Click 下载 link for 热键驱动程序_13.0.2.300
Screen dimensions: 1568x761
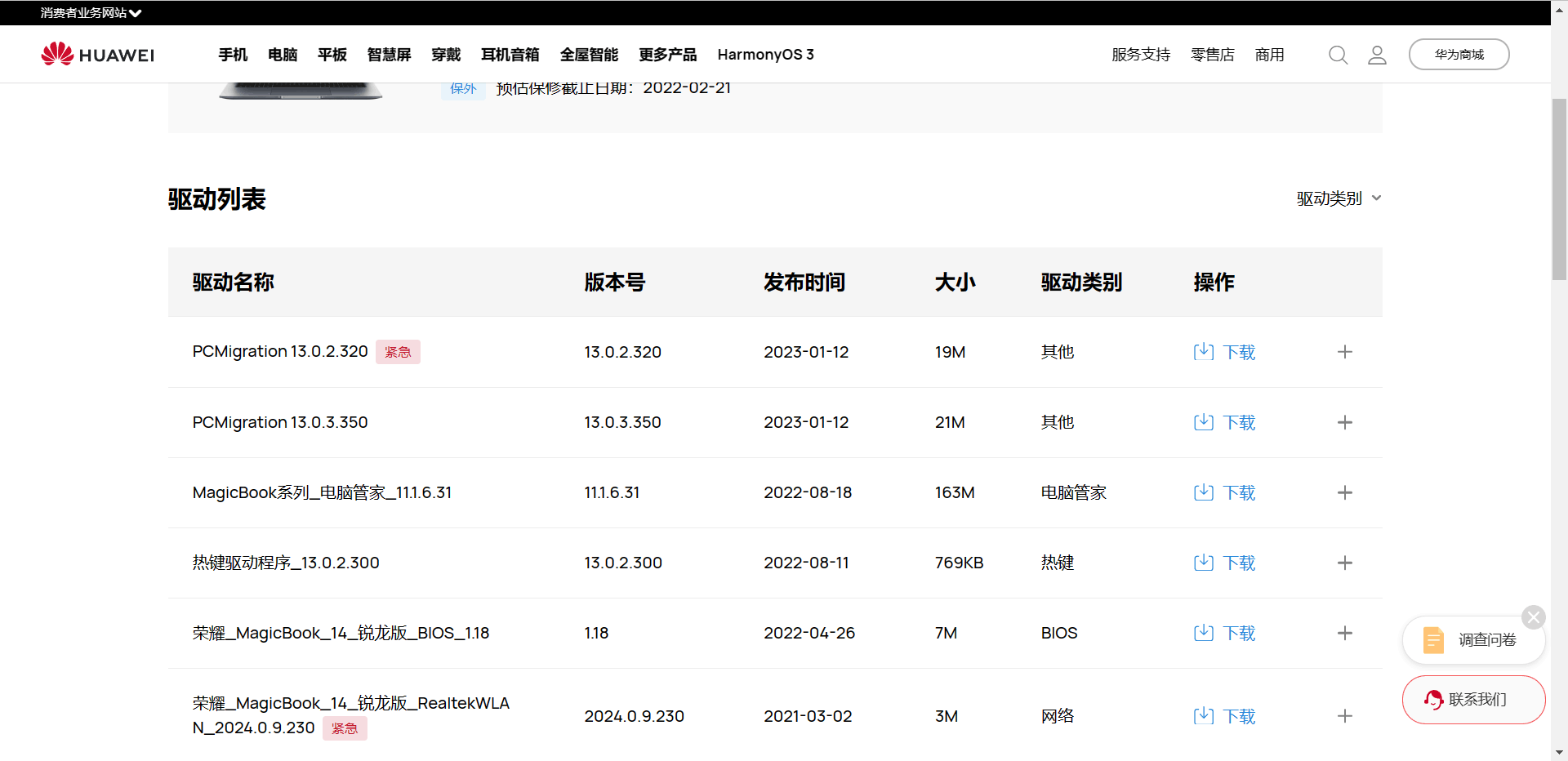click(1240, 563)
